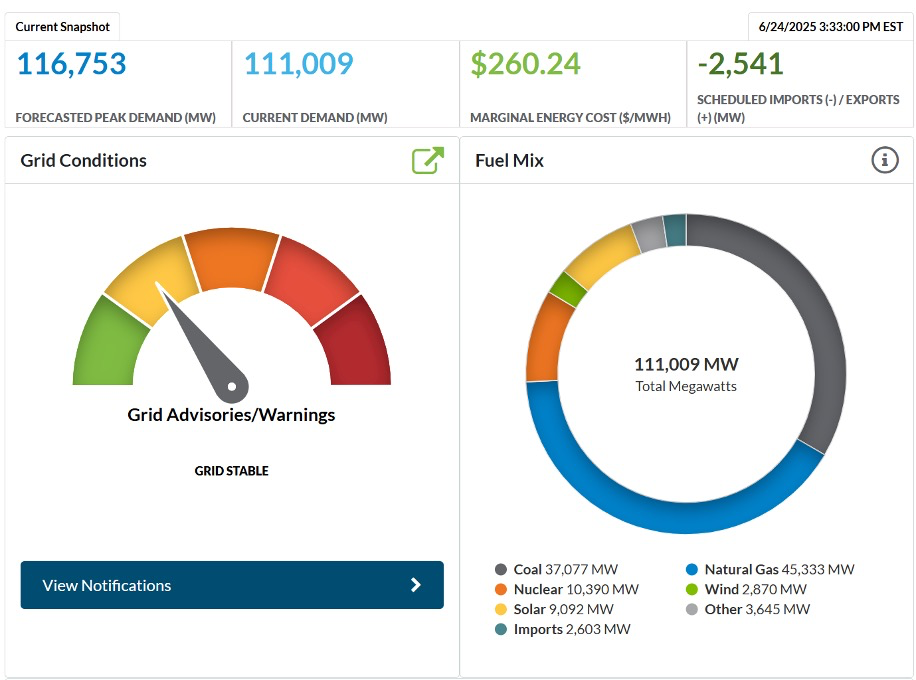
Task: Click the Fuel Mix info icon
Action: click(885, 160)
